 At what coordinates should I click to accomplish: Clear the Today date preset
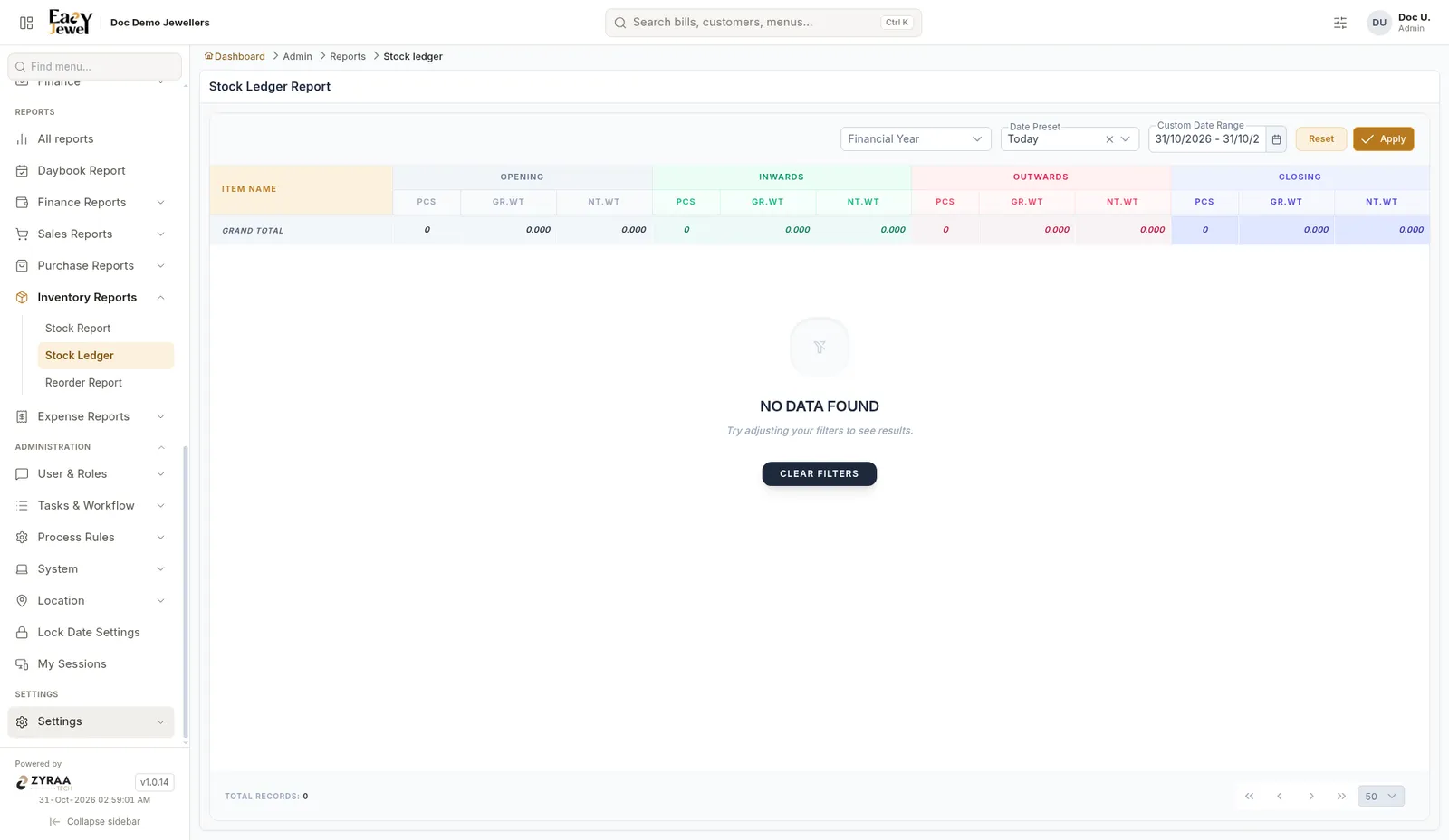(x=1109, y=139)
